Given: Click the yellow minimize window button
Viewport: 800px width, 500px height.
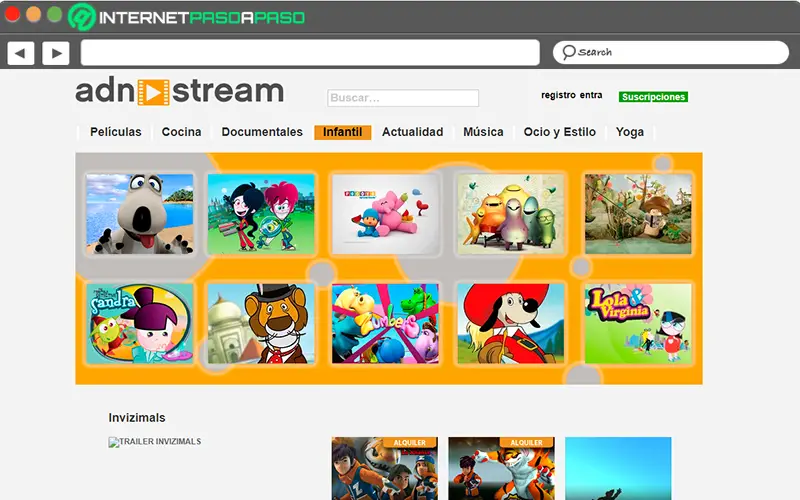Looking at the screenshot, I should point(34,14).
